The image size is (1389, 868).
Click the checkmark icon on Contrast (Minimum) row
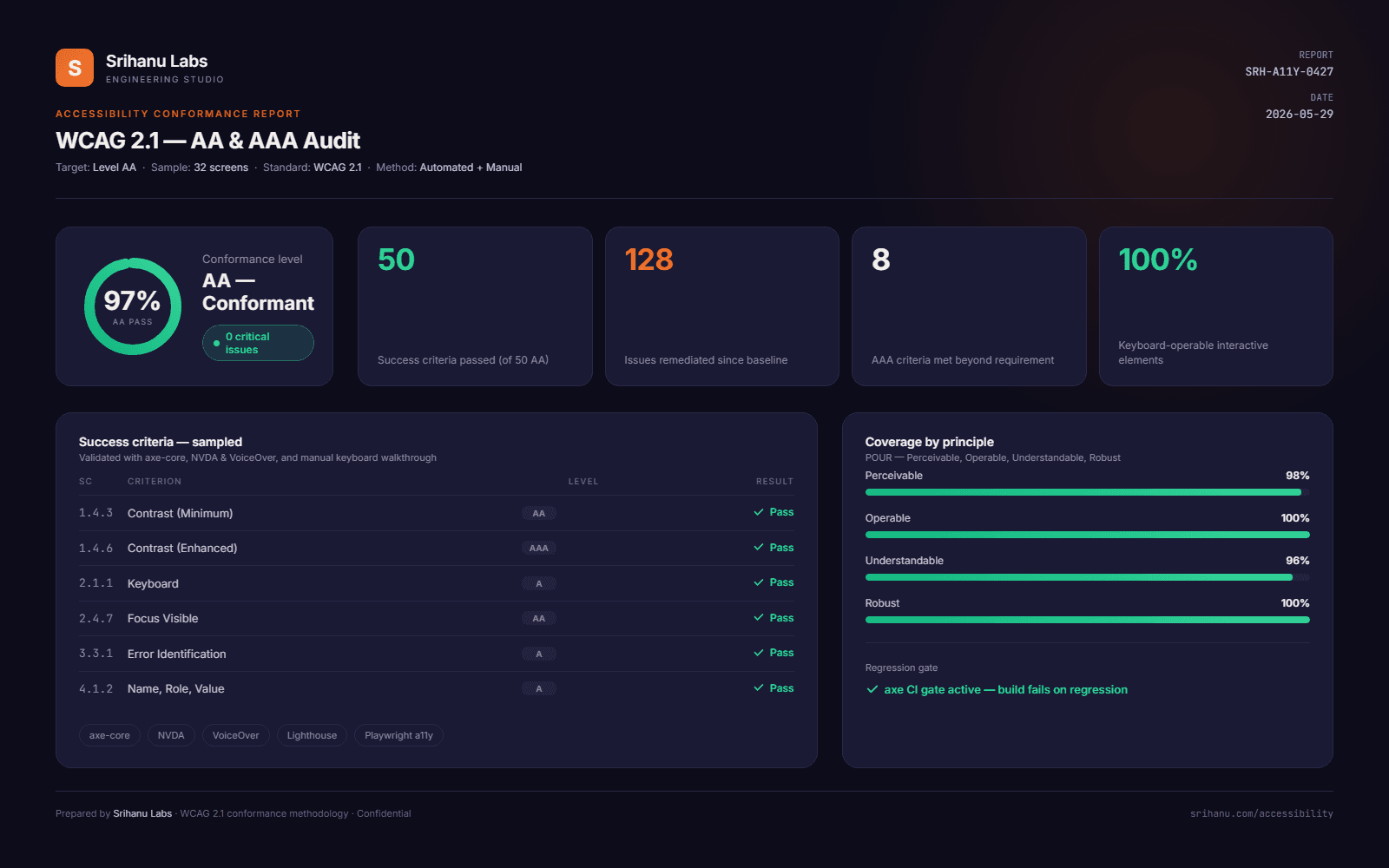coord(759,512)
